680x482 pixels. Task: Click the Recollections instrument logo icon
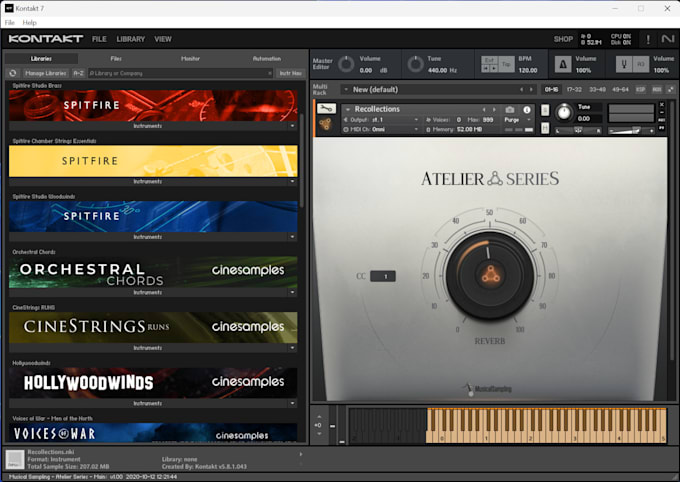coord(326,125)
